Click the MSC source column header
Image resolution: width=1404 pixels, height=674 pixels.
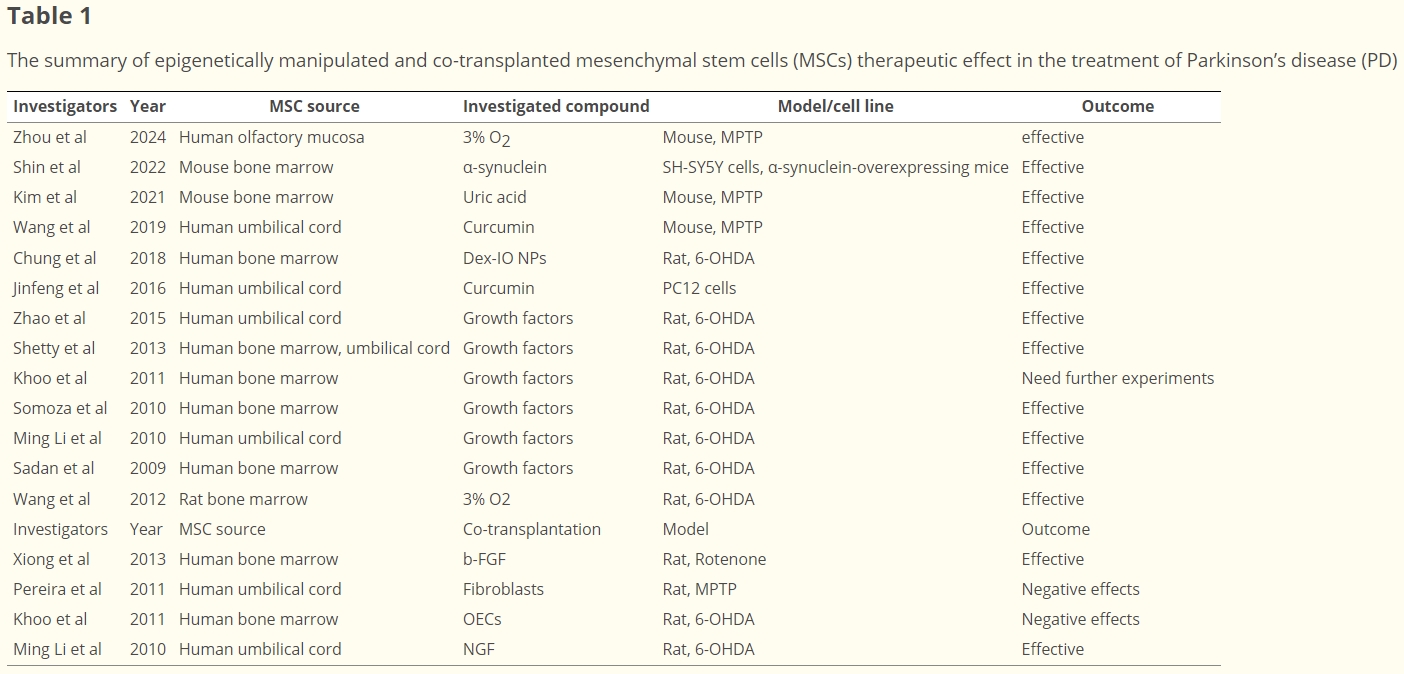[x=314, y=106]
